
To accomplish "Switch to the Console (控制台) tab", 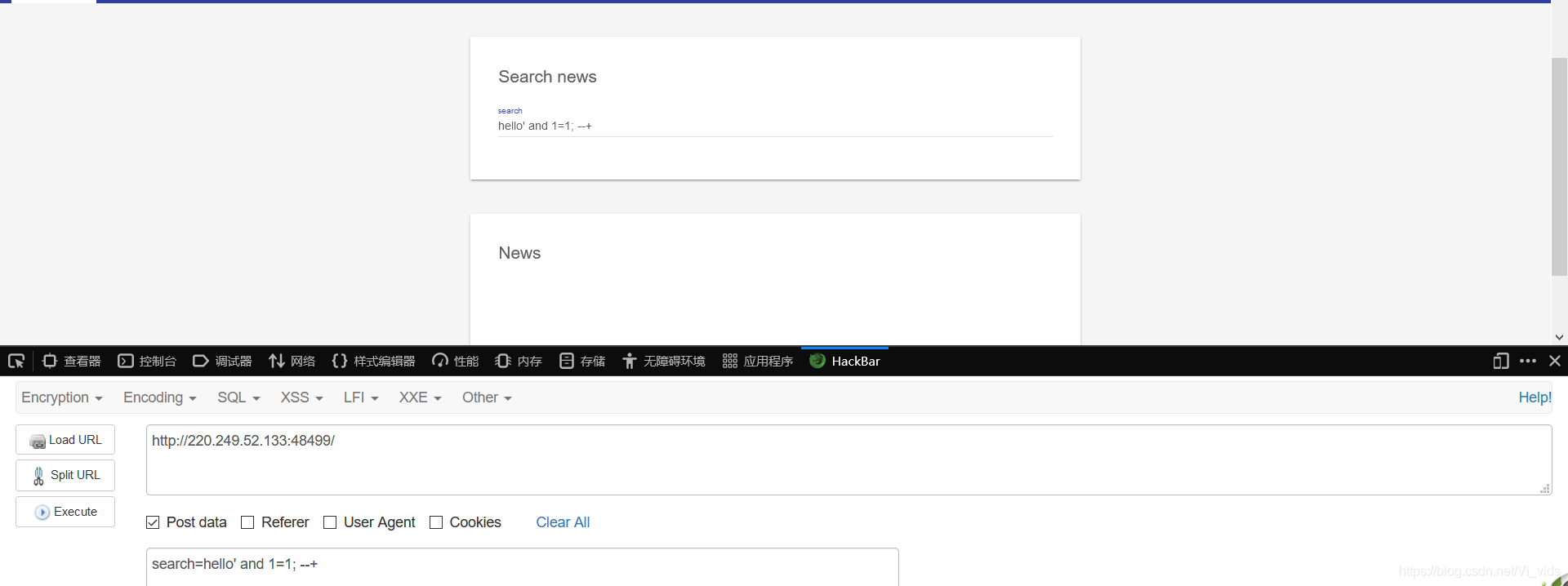I will click(x=147, y=361).
